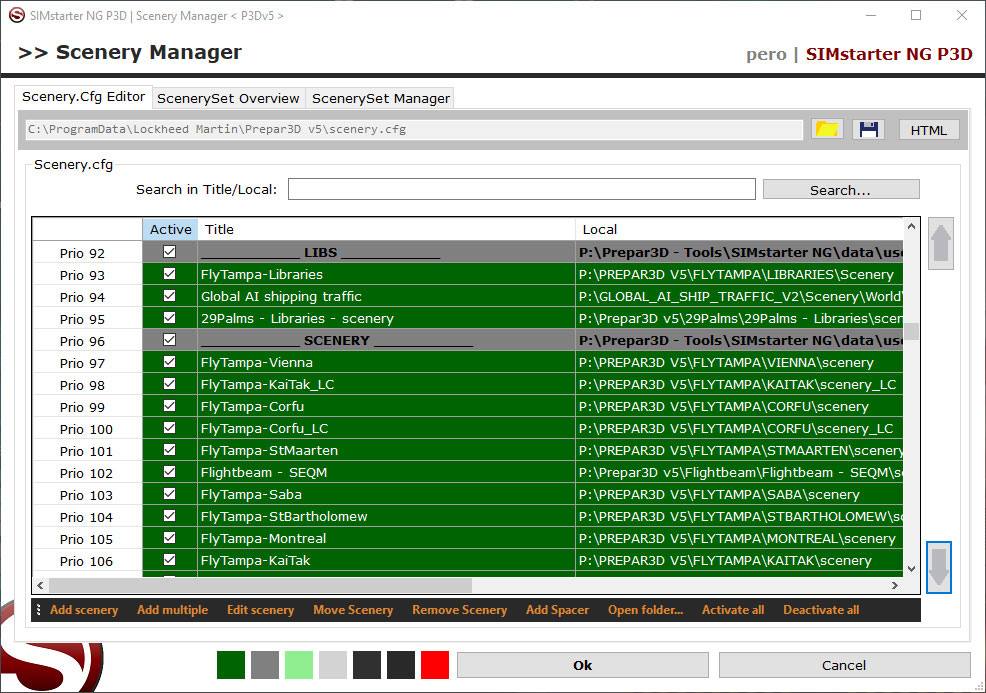Pick the dark green color swatch
Image resolution: width=986 pixels, height=693 pixels.
(231, 665)
